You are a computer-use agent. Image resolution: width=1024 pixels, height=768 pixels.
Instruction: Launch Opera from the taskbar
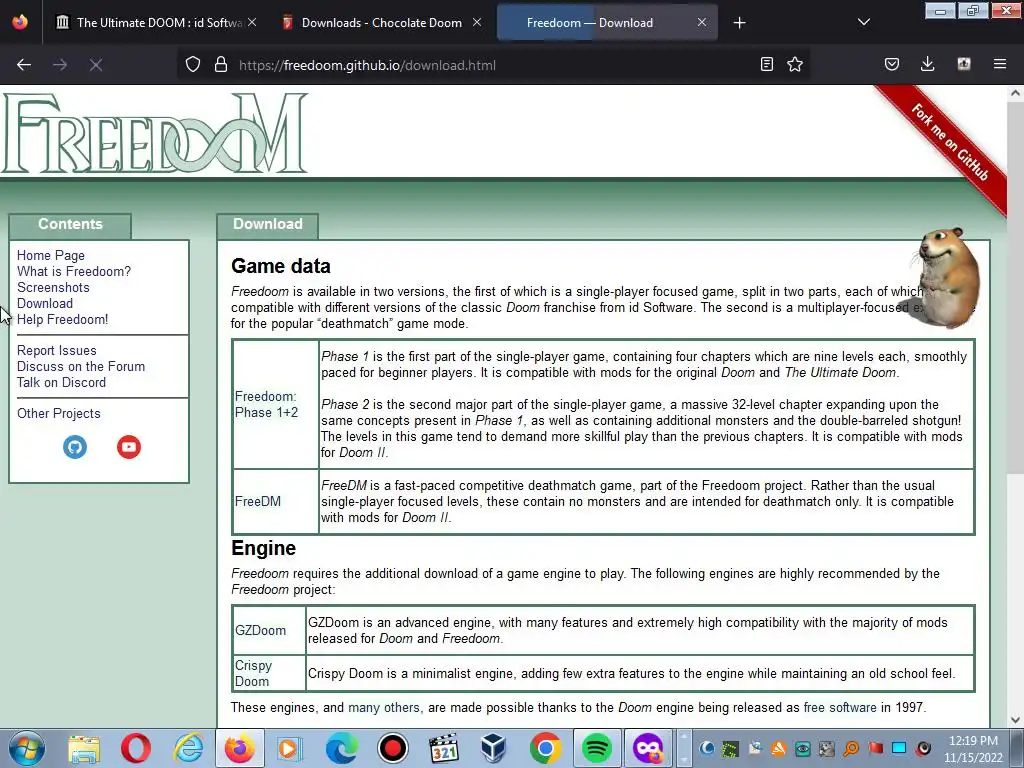click(136, 749)
